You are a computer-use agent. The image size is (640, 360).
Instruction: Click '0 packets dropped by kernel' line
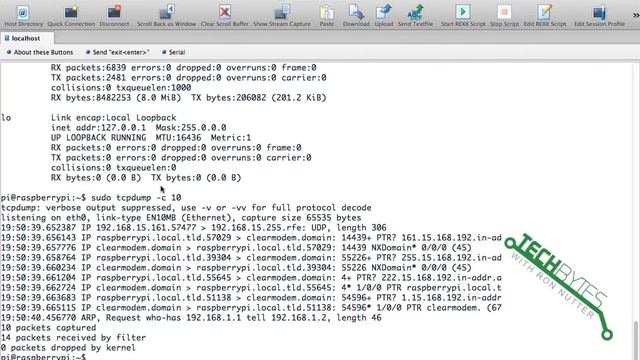coord(68,348)
